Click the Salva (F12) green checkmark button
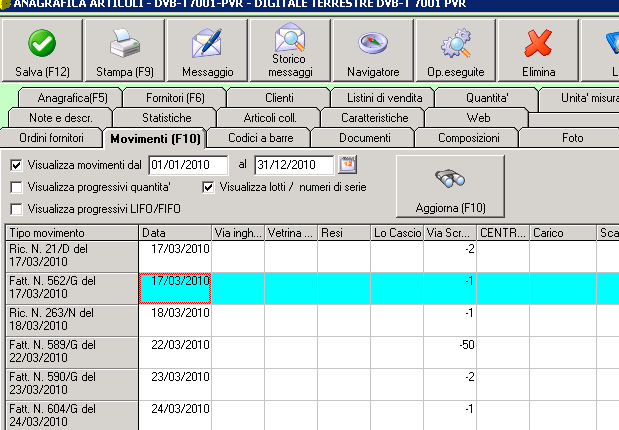 [42, 50]
